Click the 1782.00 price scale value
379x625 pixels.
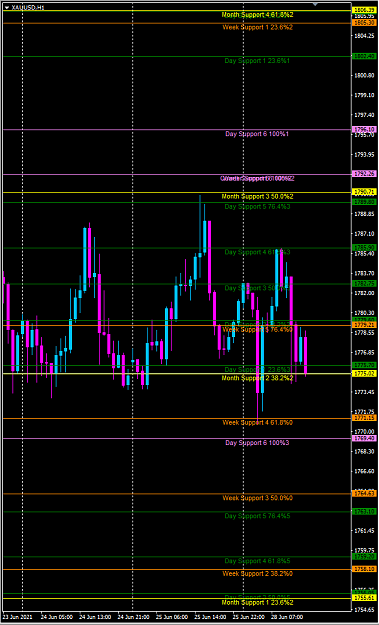tap(363, 293)
